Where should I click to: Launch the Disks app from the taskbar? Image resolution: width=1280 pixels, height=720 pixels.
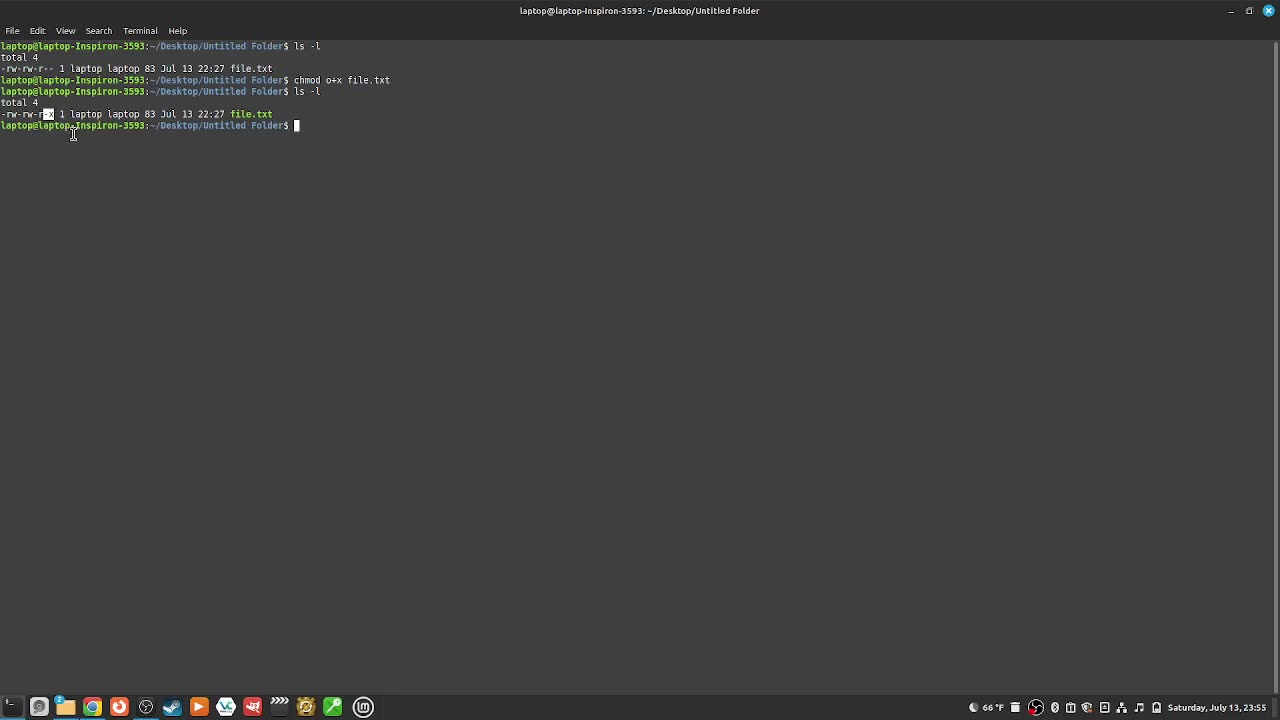(39, 707)
